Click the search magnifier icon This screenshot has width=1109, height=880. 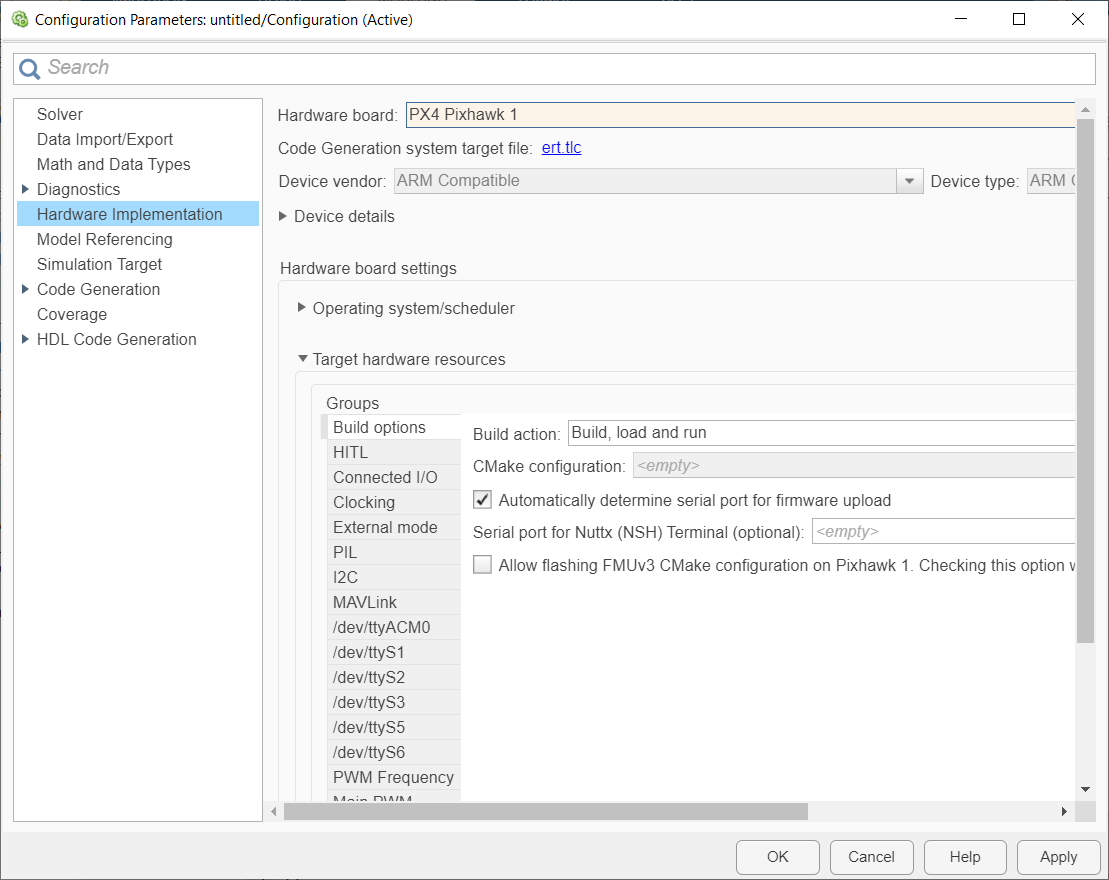pyautogui.click(x=29, y=69)
